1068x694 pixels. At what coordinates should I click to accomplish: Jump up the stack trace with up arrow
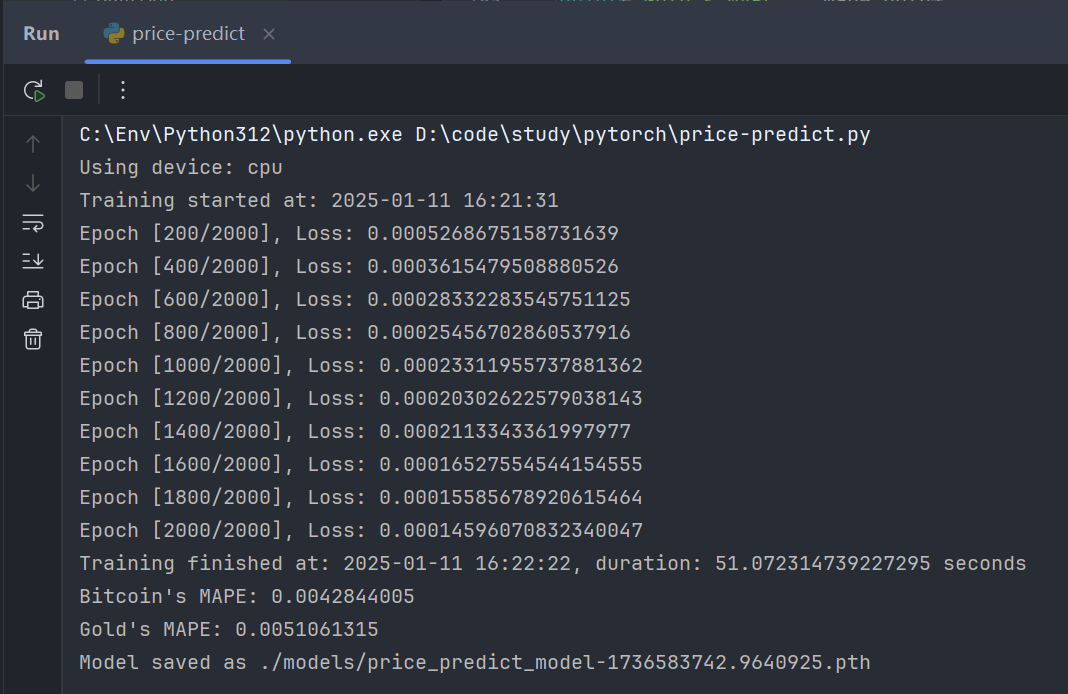pos(33,144)
